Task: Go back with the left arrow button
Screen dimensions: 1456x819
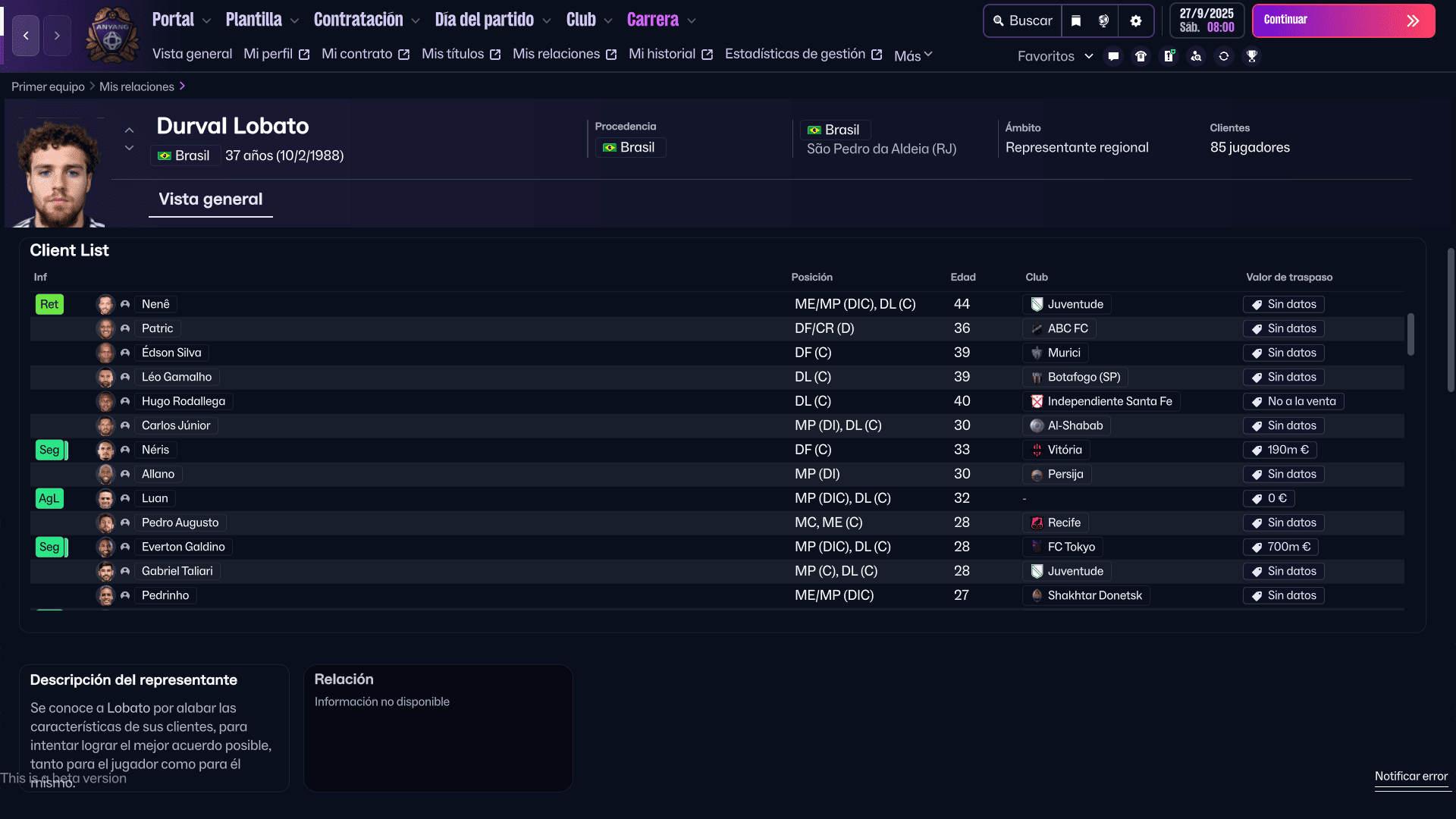Action: (x=26, y=36)
